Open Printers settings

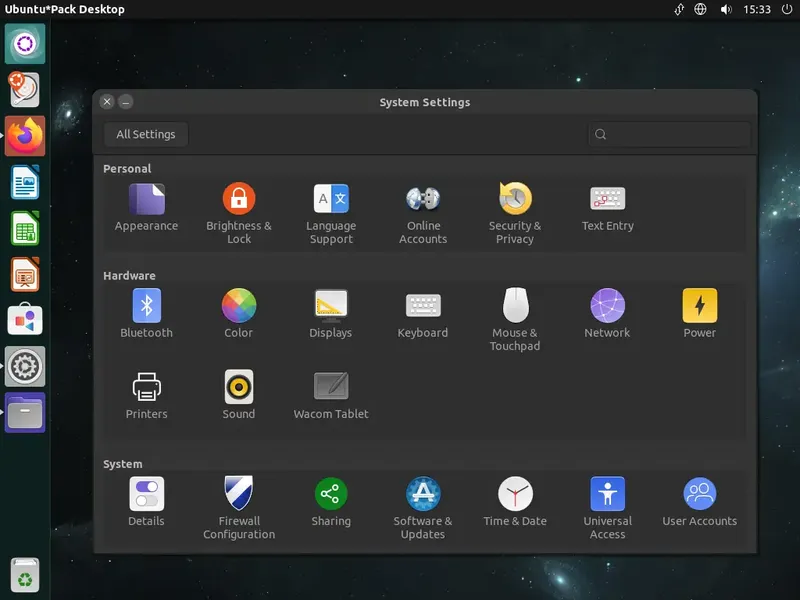[146, 395]
